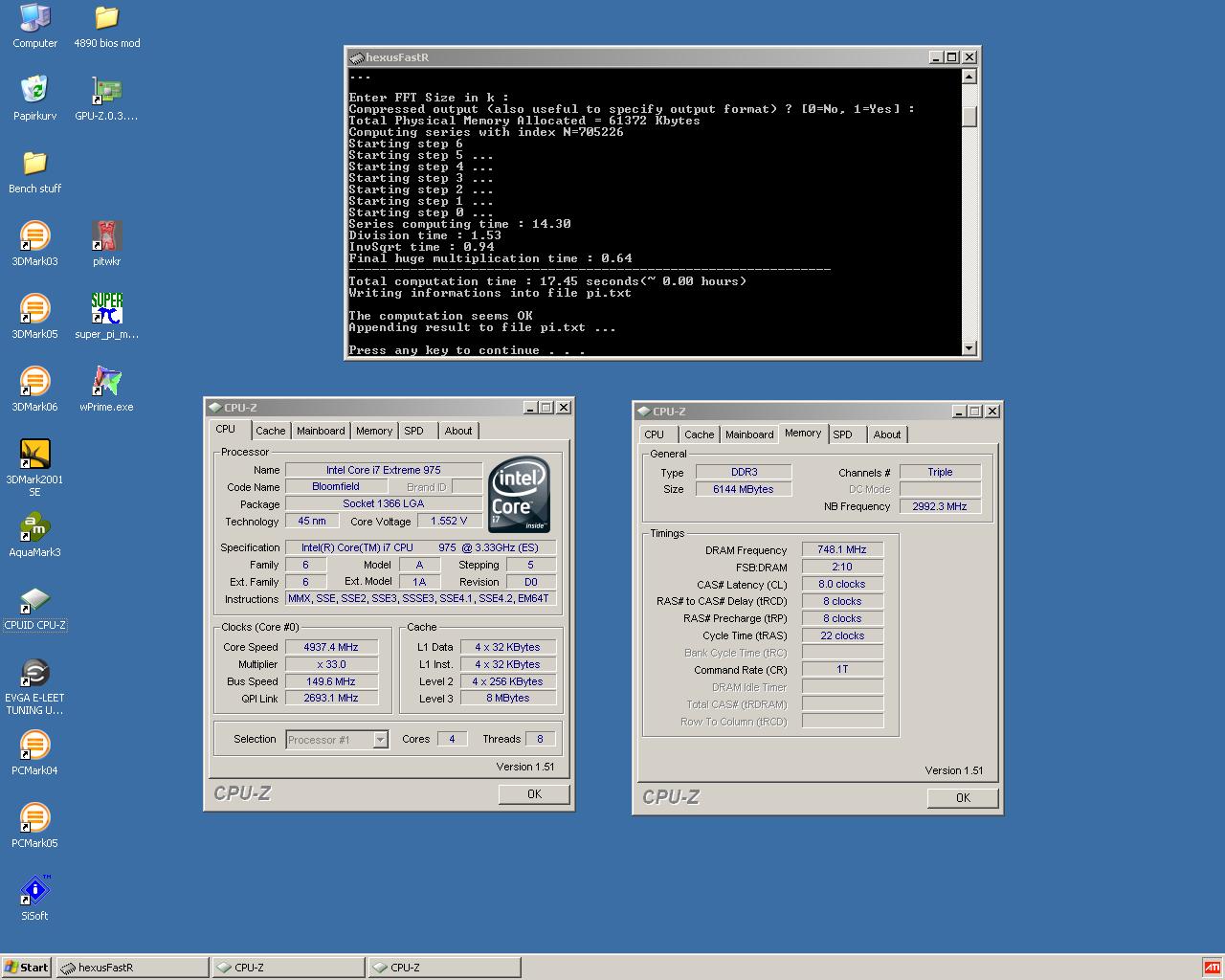Click the FSB:DRAM 2:10 value
The width and height of the screenshot is (1225, 980).
click(x=842, y=567)
